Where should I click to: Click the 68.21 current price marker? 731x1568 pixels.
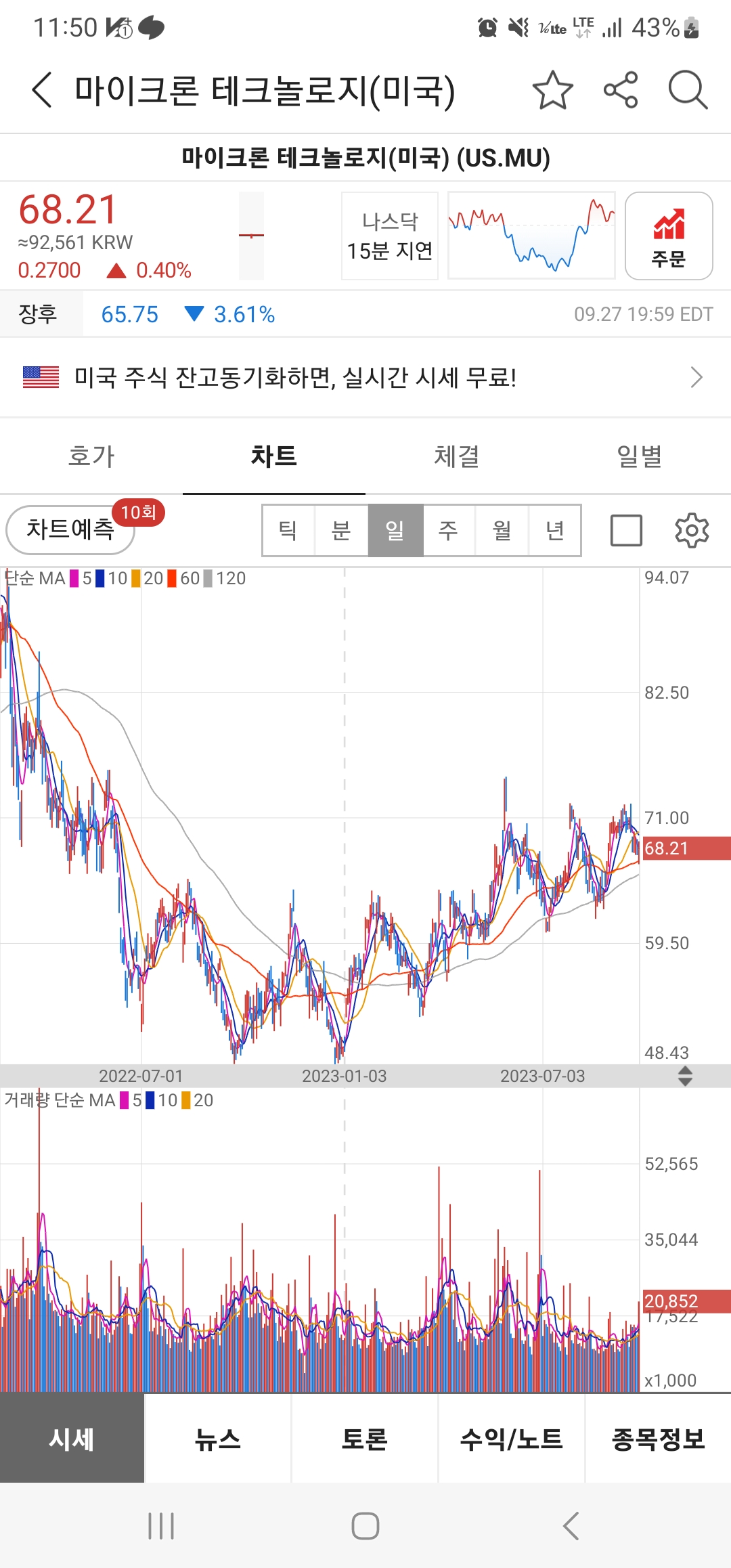coord(686,848)
